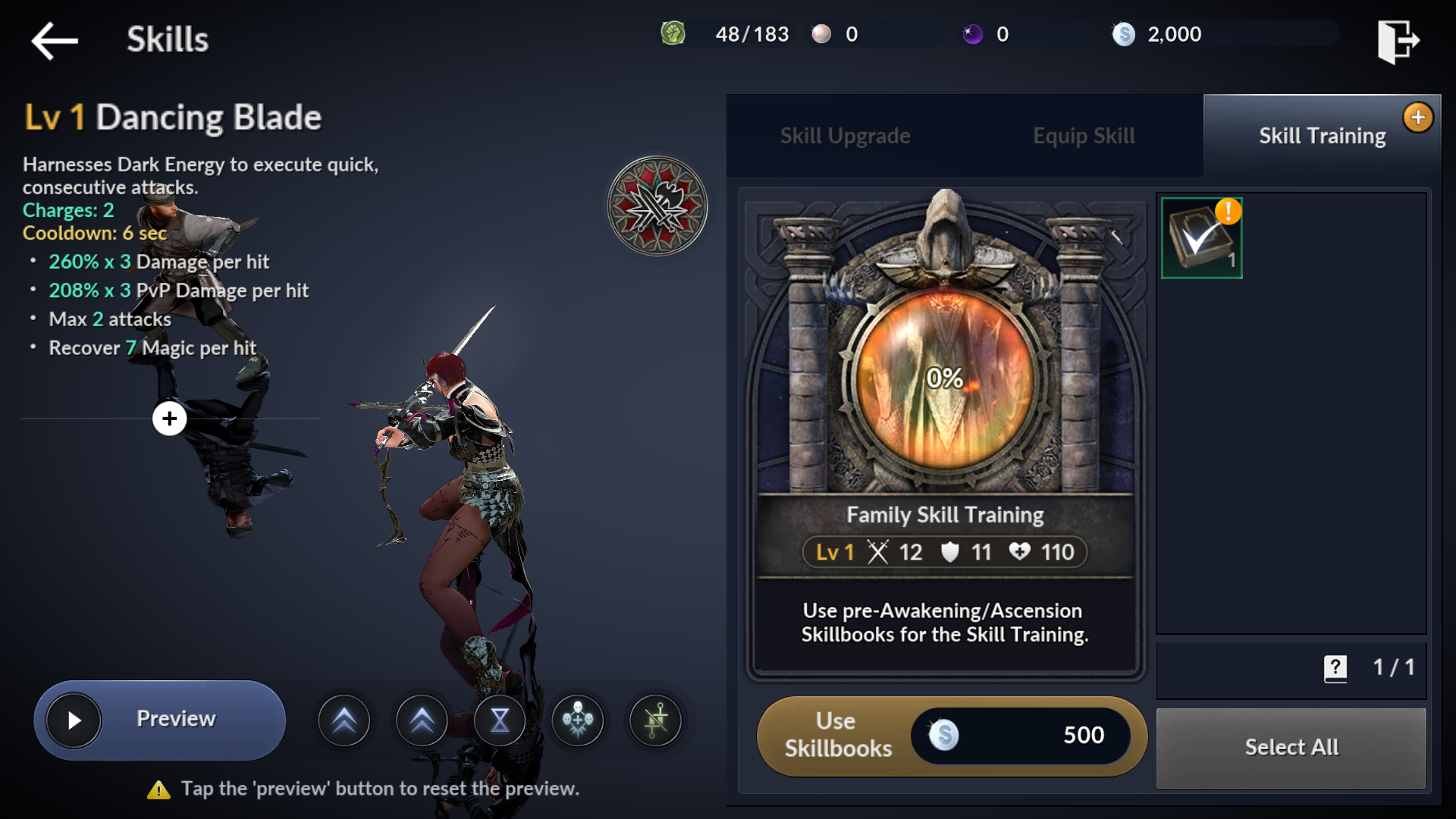This screenshot has height=819, width=1456.
Task: Click the Select All button
Action: click(x=1291, y=748)
